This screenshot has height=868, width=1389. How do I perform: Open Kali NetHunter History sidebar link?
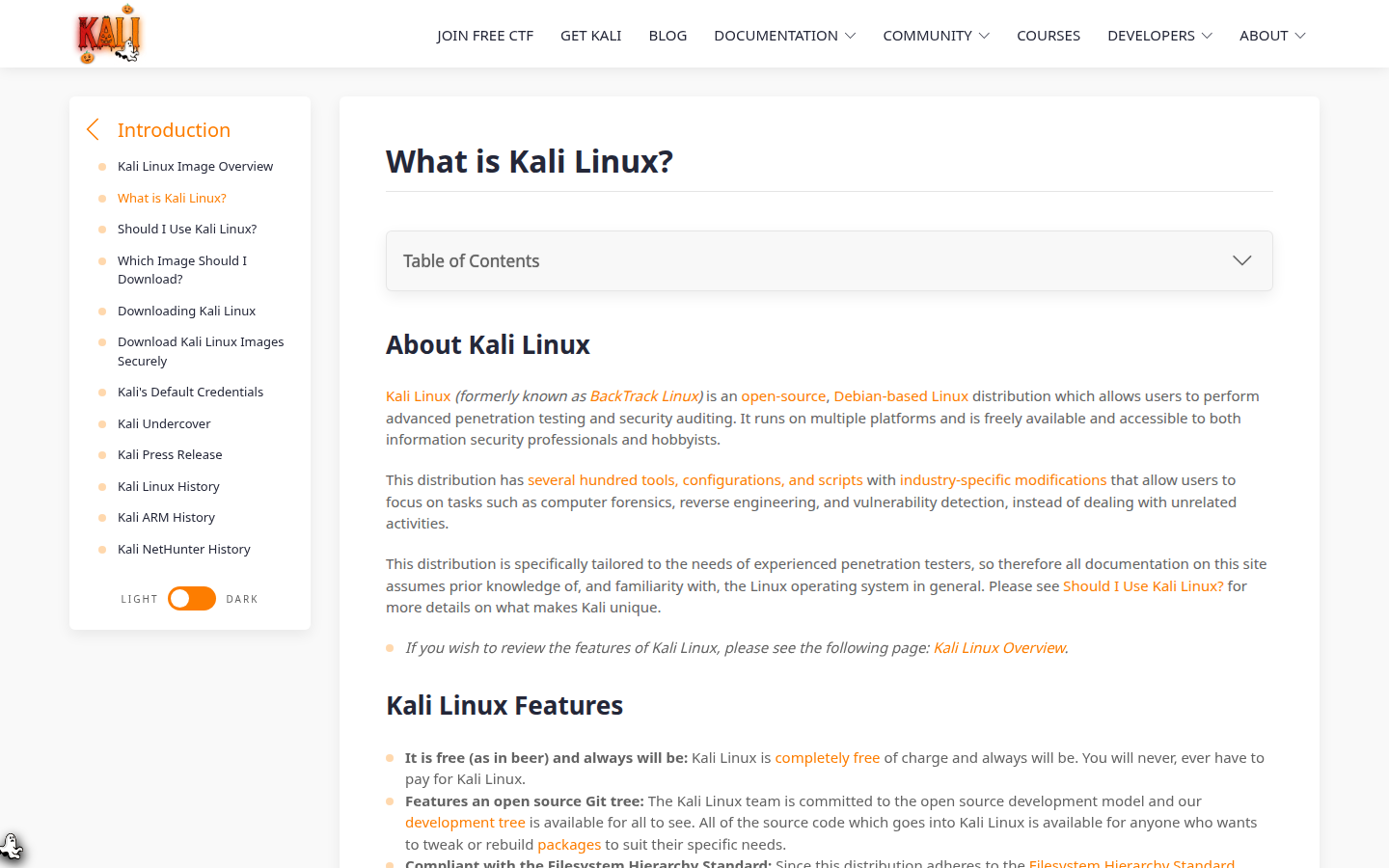[x=184, y=549]
